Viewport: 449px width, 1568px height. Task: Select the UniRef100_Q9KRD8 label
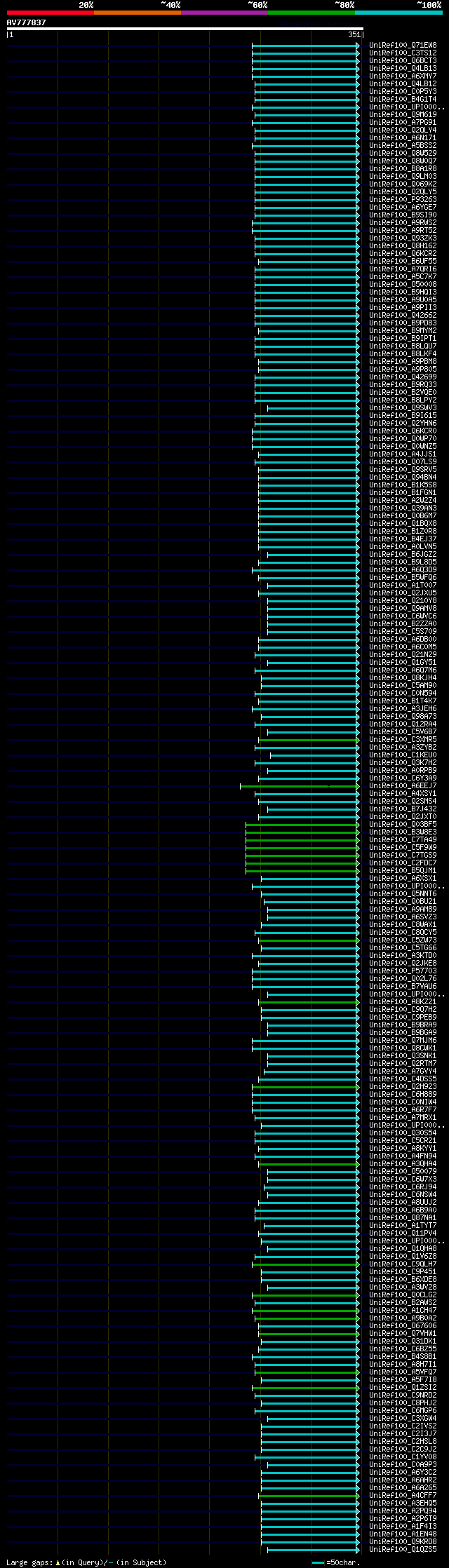(x=403, y=1541)
